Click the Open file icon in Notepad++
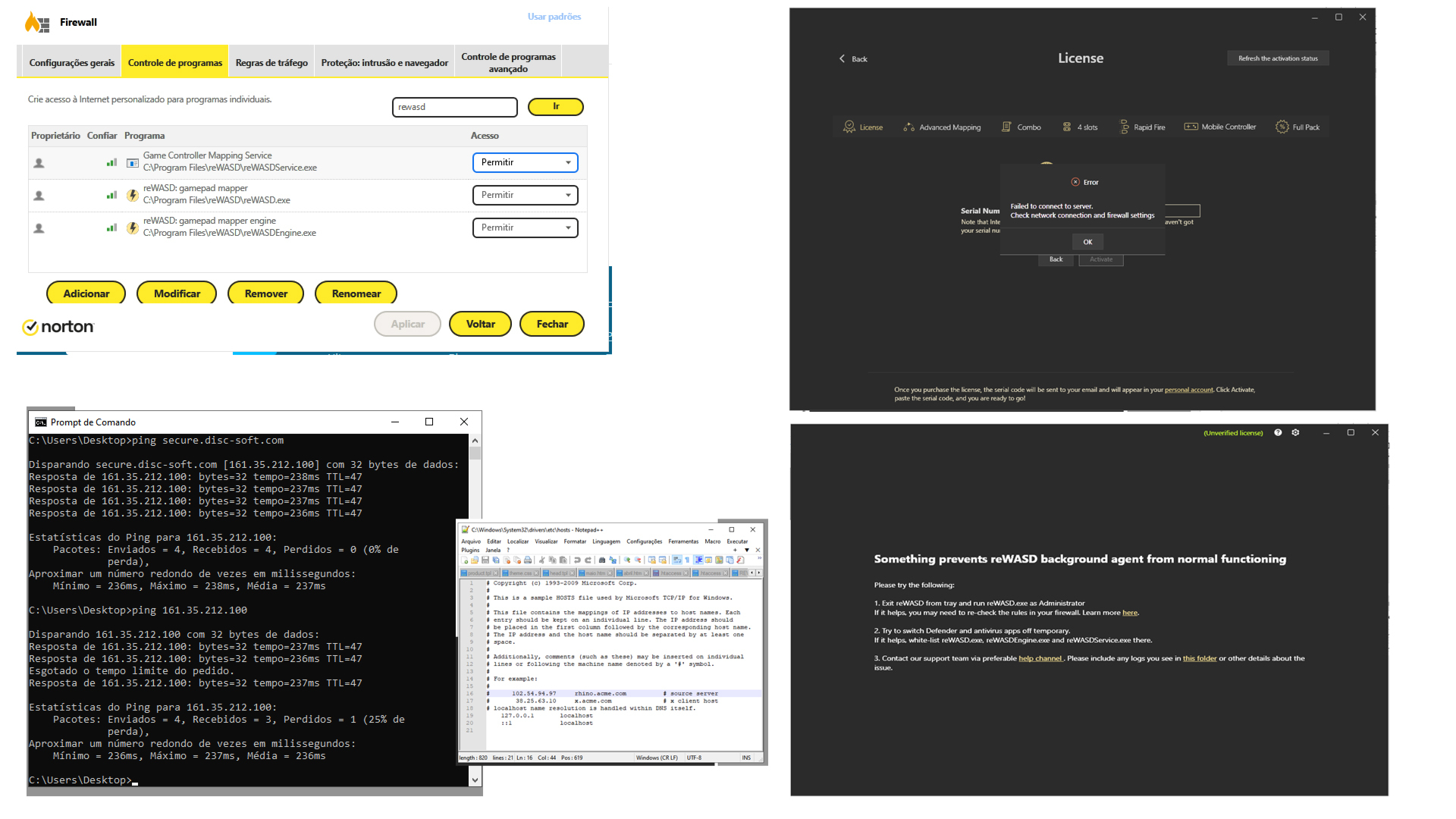This screenshot has height=819, width=1456. pyautogui.click(x=475, y=560)
